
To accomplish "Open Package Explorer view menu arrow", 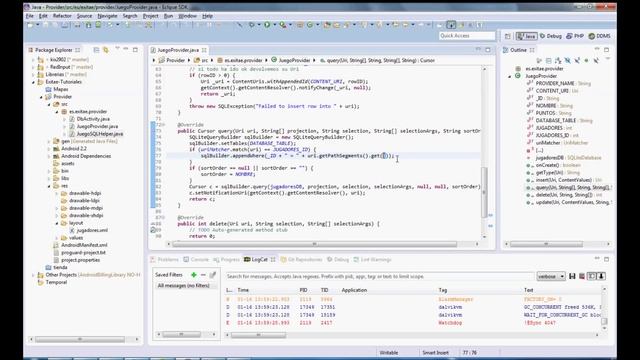I will 117,49.
